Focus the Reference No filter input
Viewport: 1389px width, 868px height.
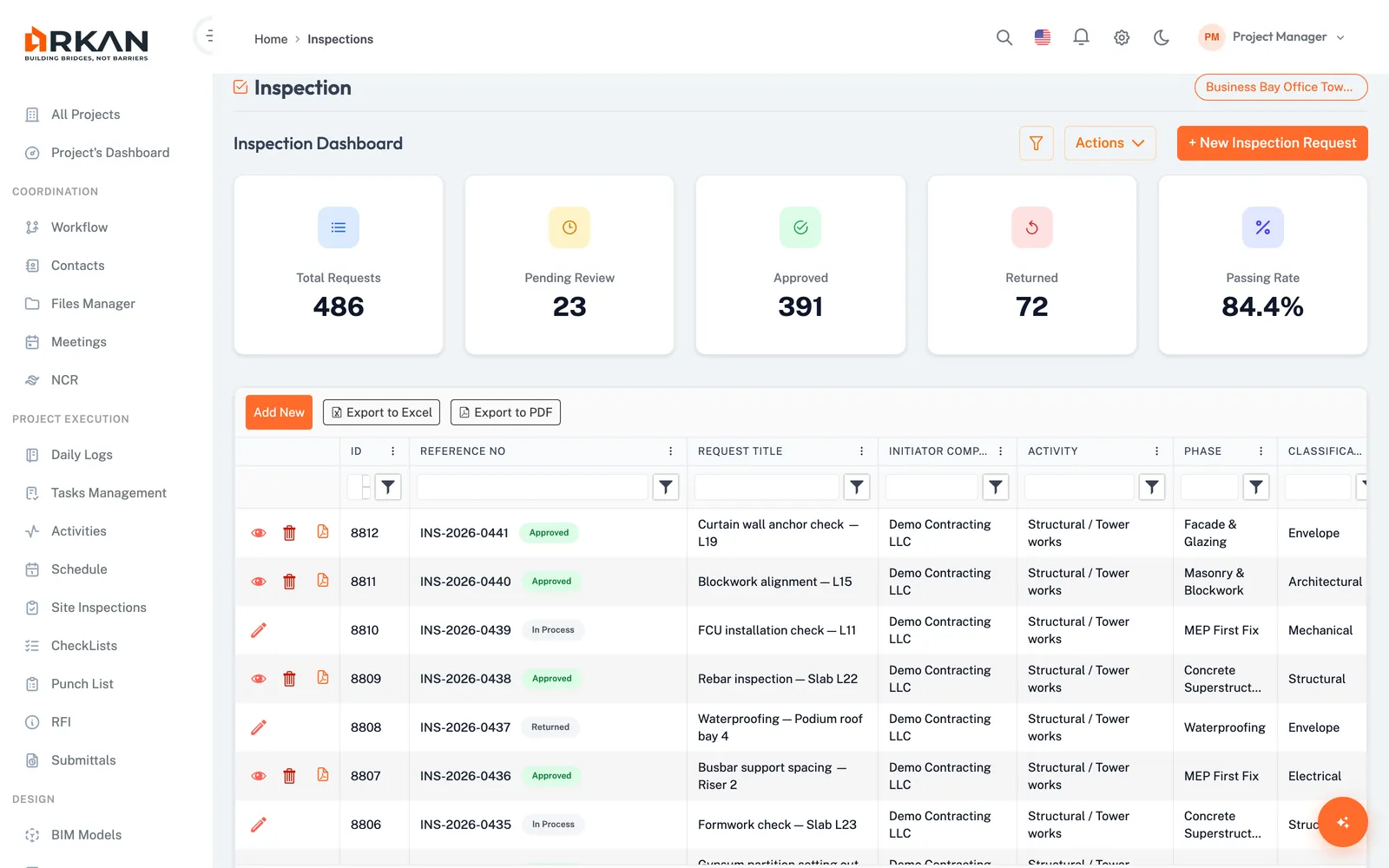(x=533, y=487)
